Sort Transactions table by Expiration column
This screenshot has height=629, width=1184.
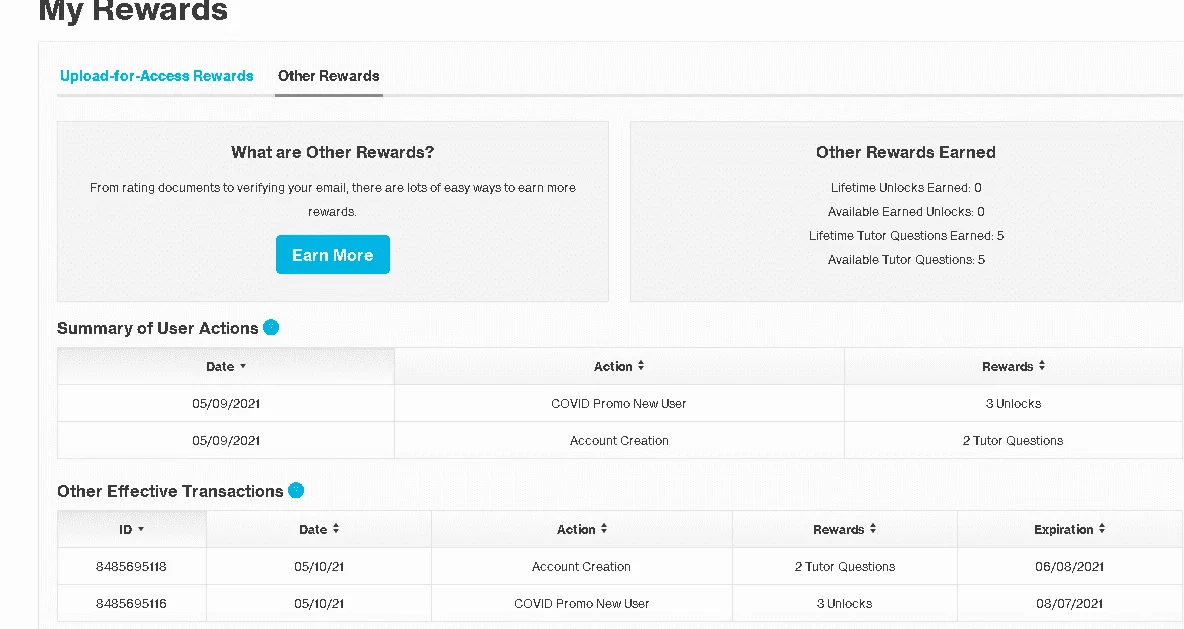coord(1069,529)
